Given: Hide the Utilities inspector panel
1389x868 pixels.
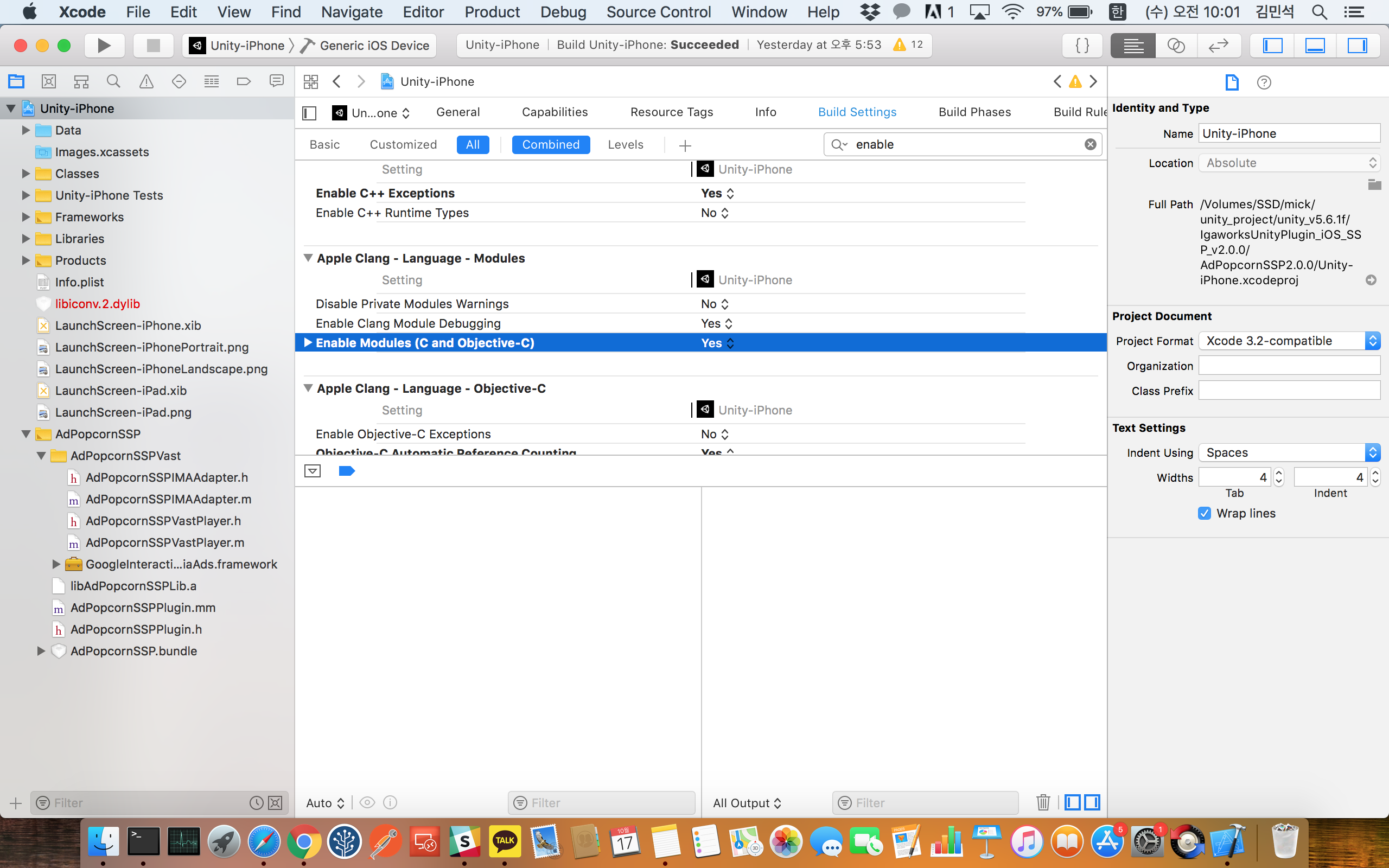Looking at the screenshot, I should (x=1358, y=46).
